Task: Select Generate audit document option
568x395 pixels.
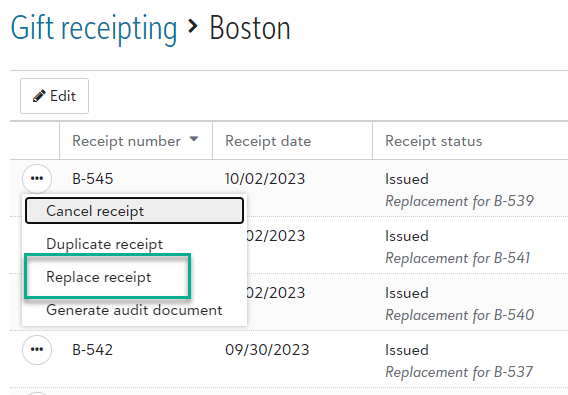Action: tap(134, 310)
